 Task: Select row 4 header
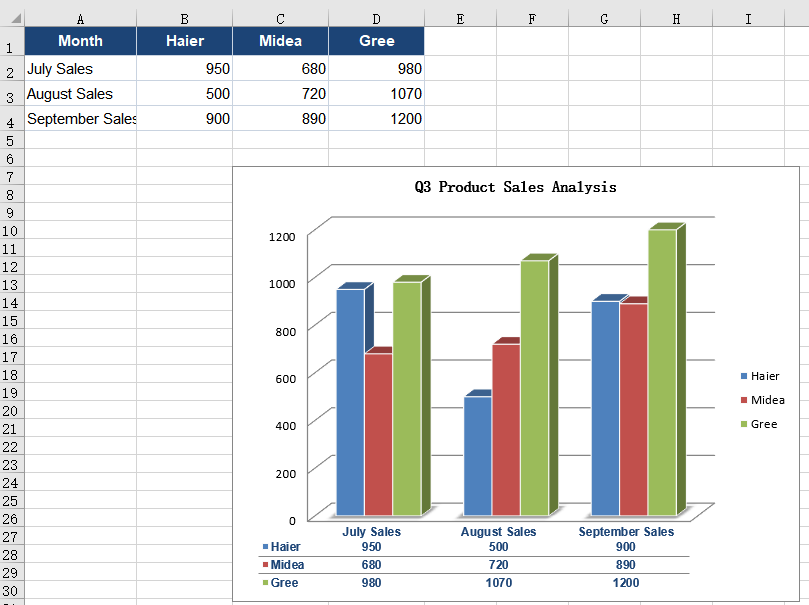click(11, 118)
